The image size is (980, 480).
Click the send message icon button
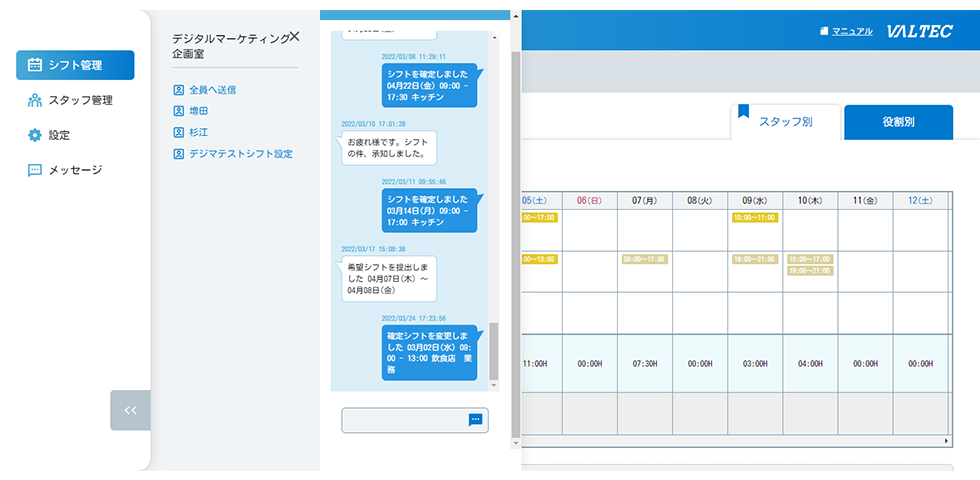coord(475,420)
